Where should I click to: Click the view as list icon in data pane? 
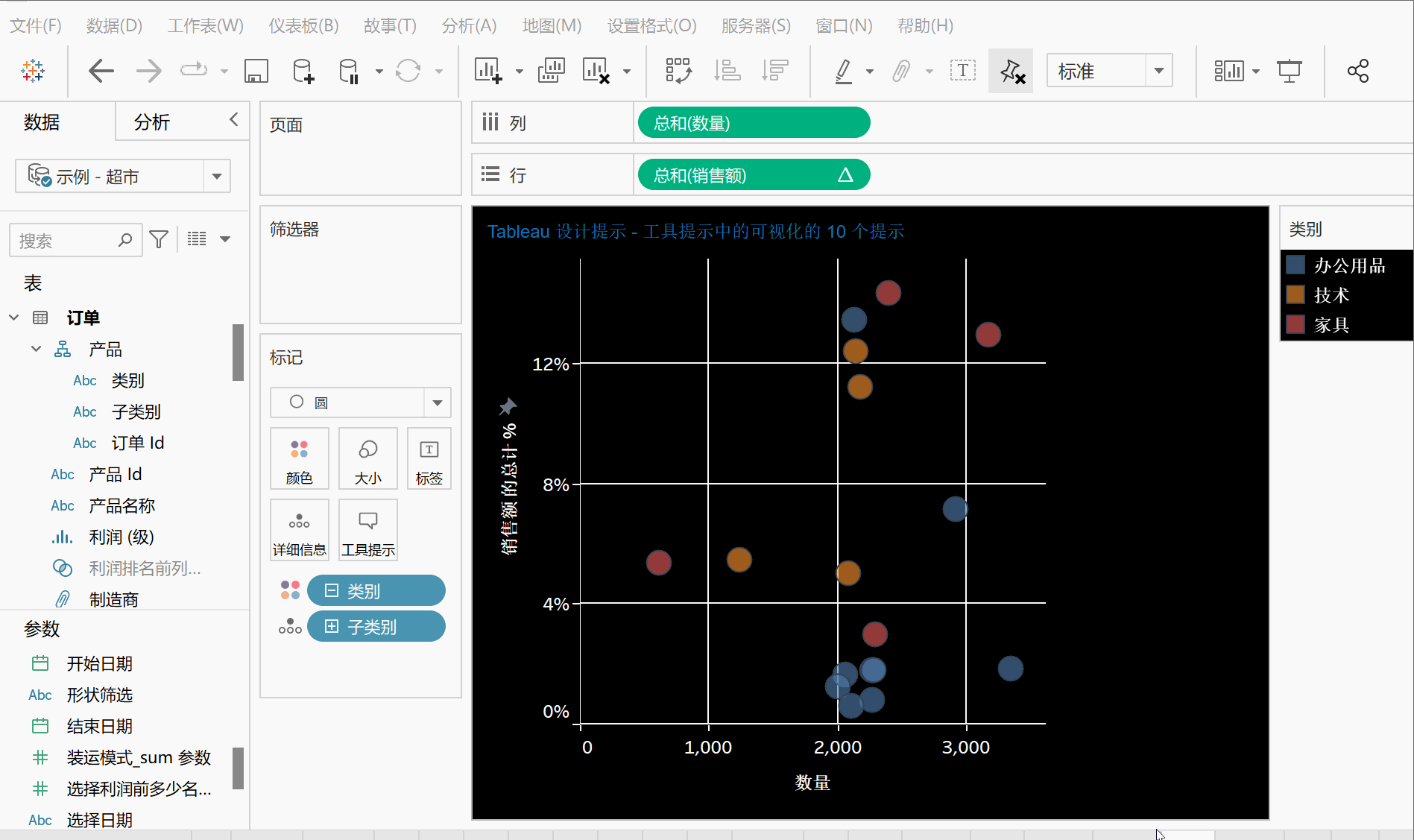197,239
